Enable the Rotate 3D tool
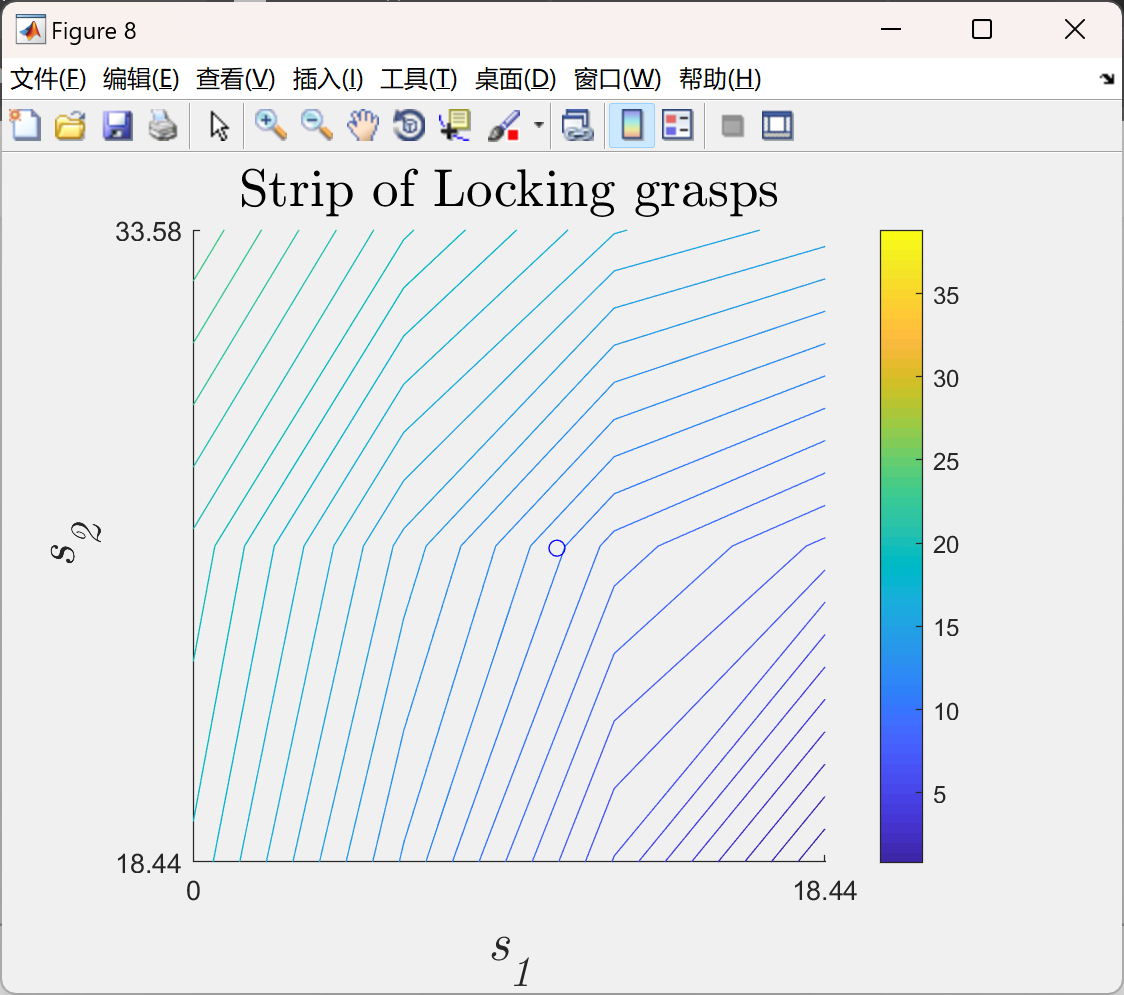1124x995 pixels. [x=409, y=125]
